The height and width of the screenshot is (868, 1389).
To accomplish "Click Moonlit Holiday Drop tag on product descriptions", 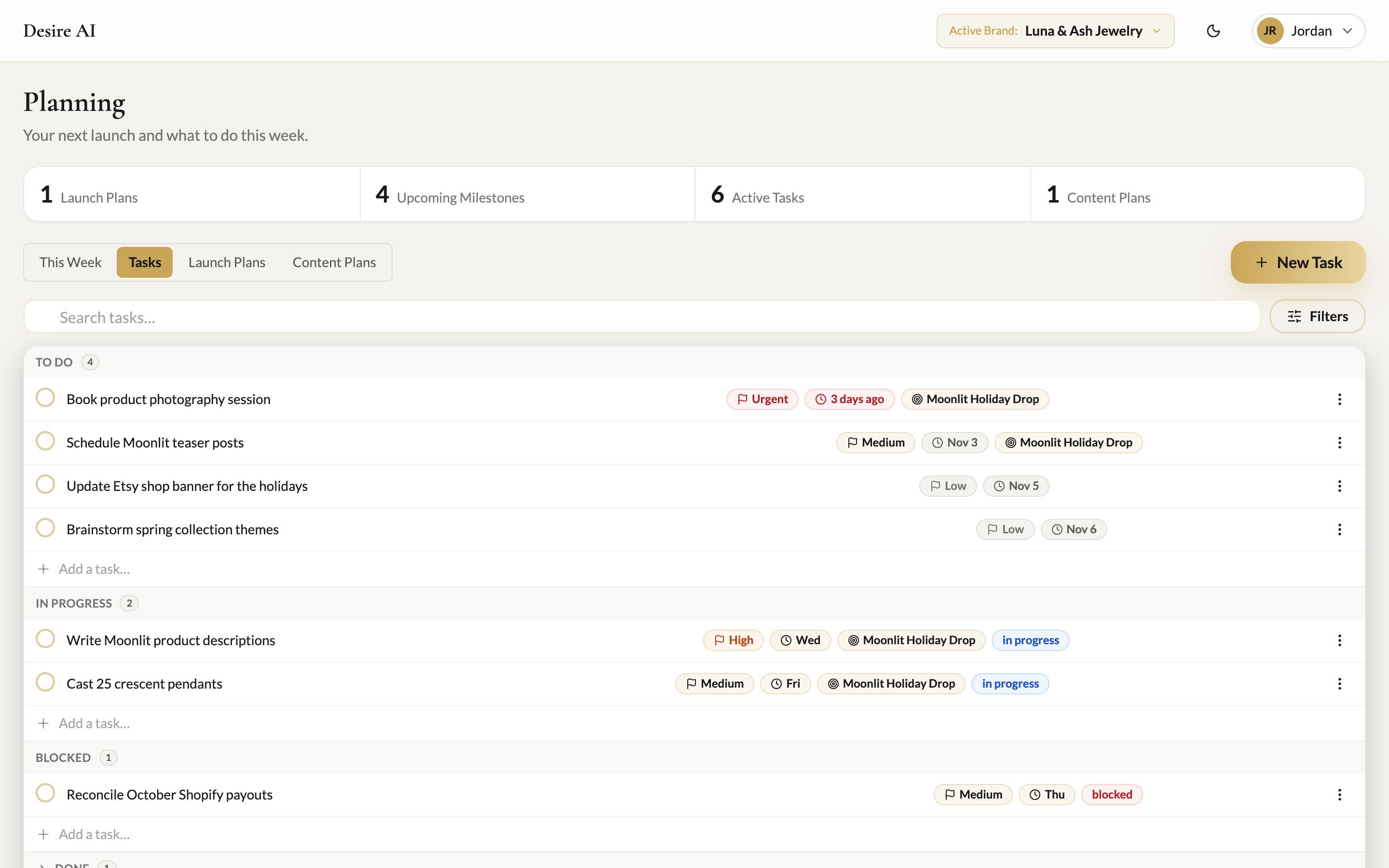I will (911, 640).
